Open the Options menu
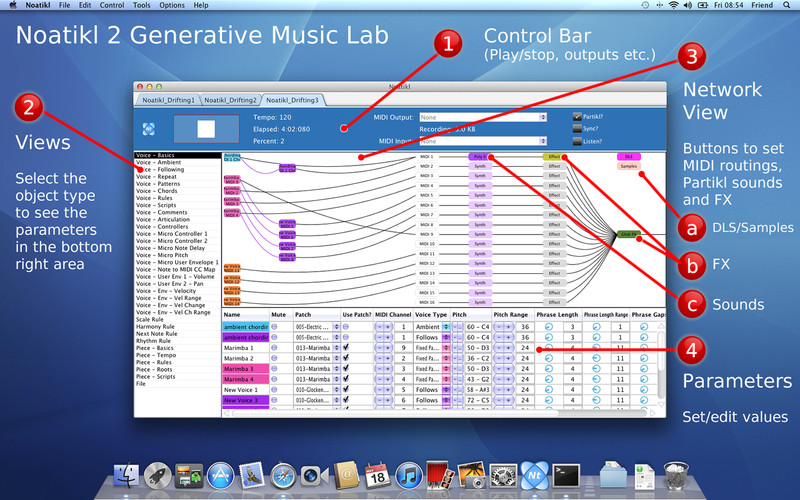The image size is (800, 500). pyautogui.click(x=172, y=5)
